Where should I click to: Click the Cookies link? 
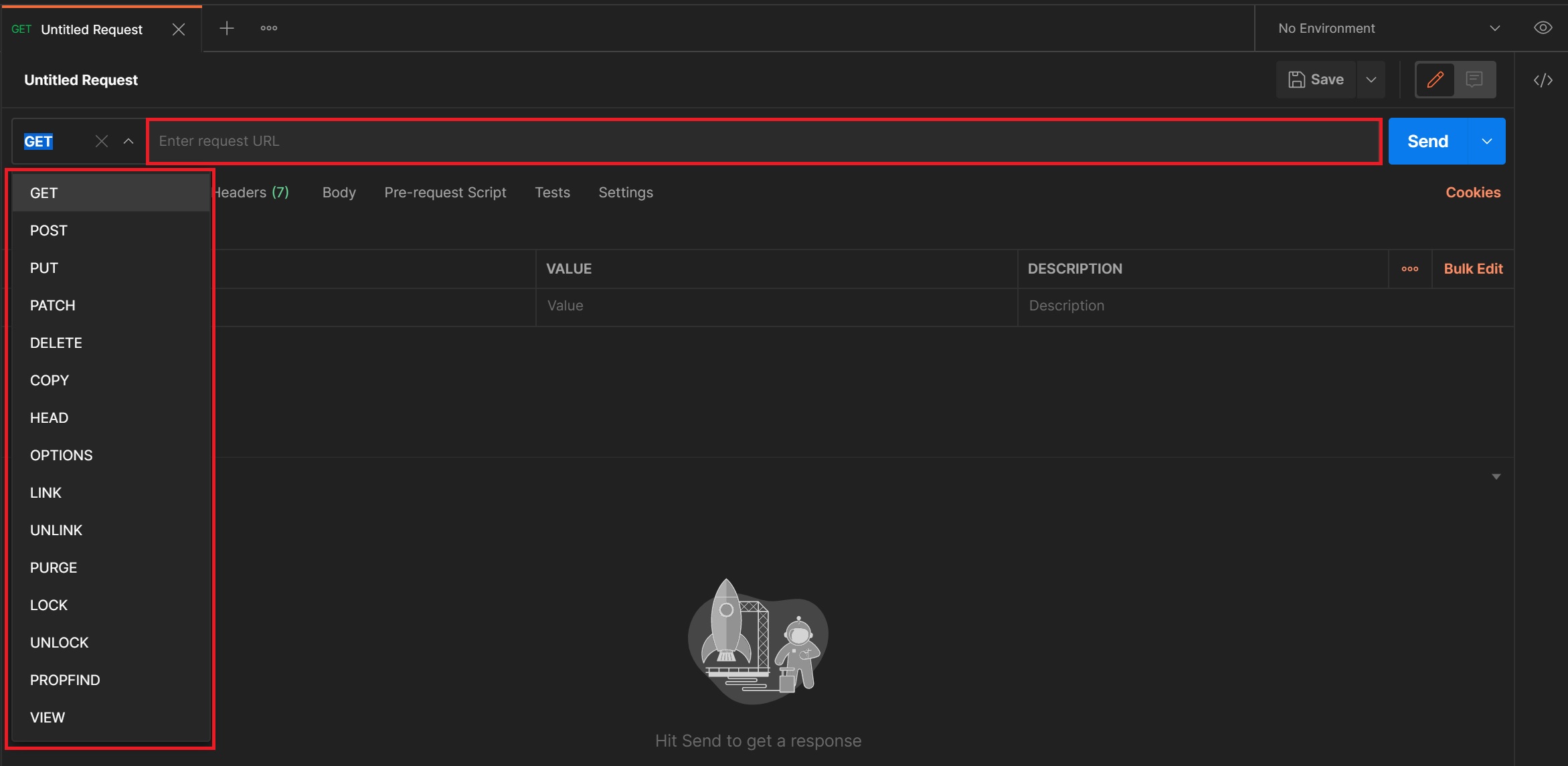coord(1473,193)
